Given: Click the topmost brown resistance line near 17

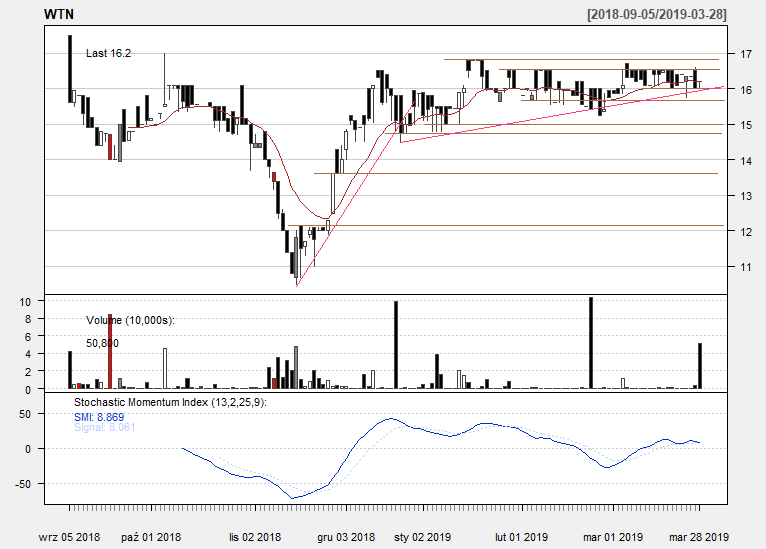Looking at the screenshot, I should [x=581, y=60].
